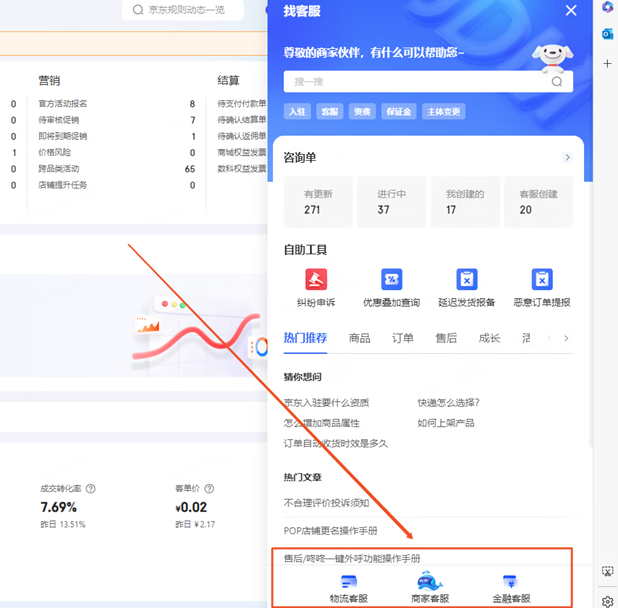This screenshot has width=618, height=608.
Task: Click the help icon beside 成交转化率
Action: tap(91, 489)
